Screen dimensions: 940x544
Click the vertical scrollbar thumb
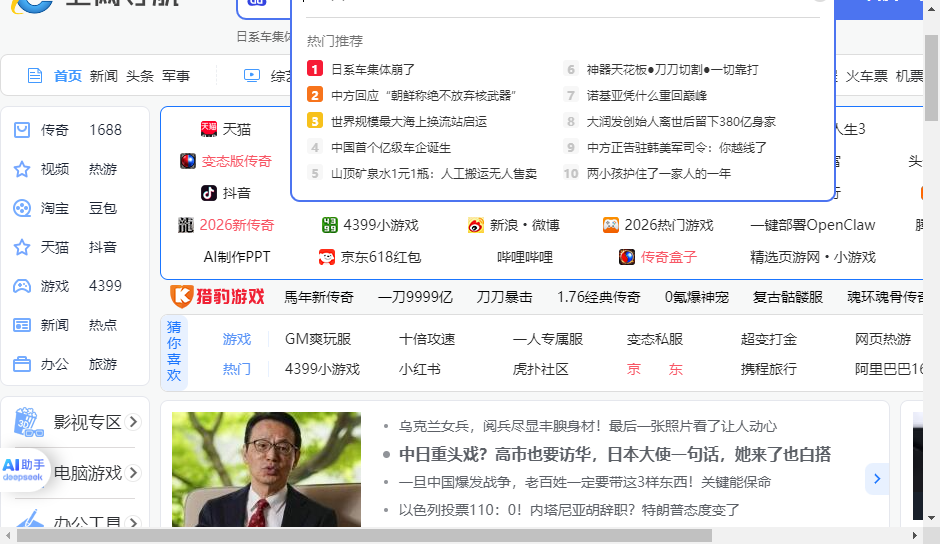pyautogui.click(x=932, y=78)
